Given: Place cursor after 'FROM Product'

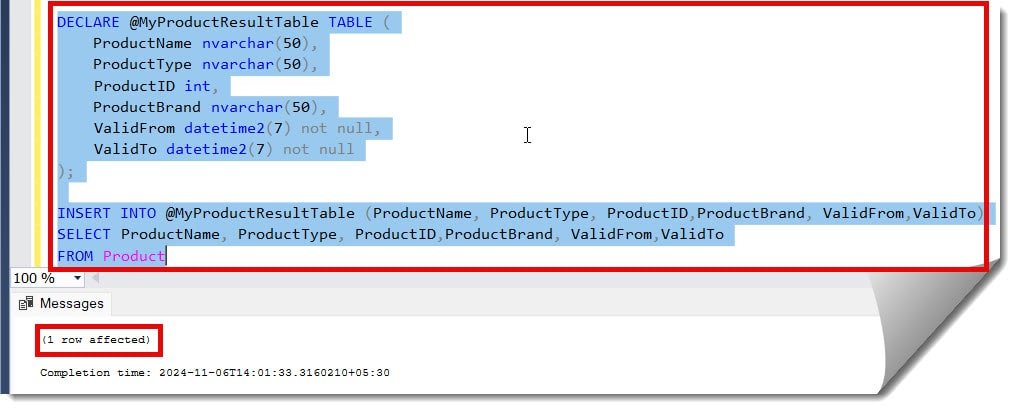Looking at the screenshot, I should click(166, 256).
